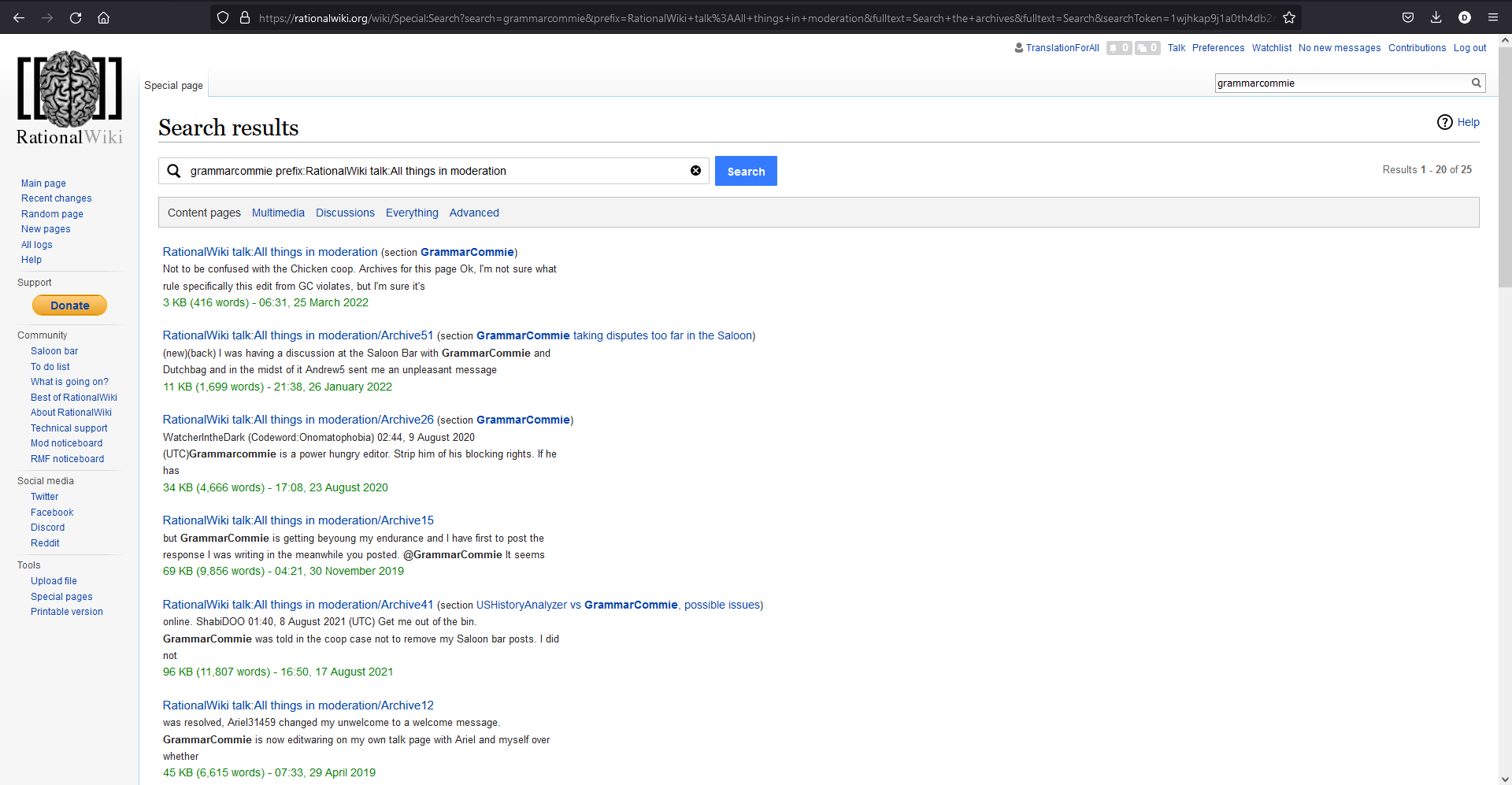Open the Watchlist
This screenshot has height=785, width=1512.
(x=1272, y=48)
